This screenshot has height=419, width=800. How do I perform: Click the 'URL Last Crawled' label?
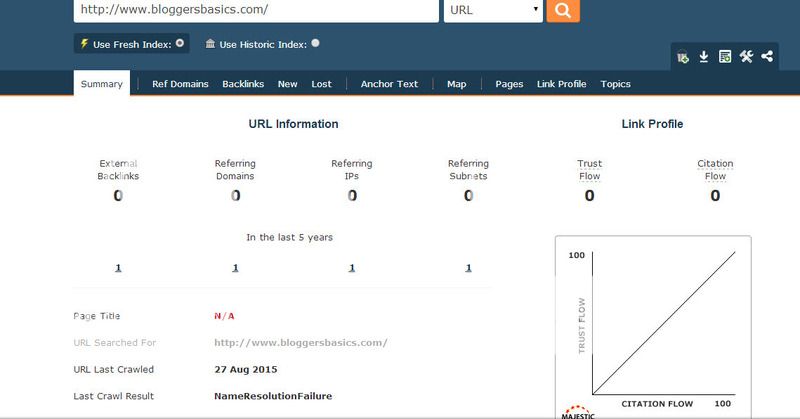(113, 369)
